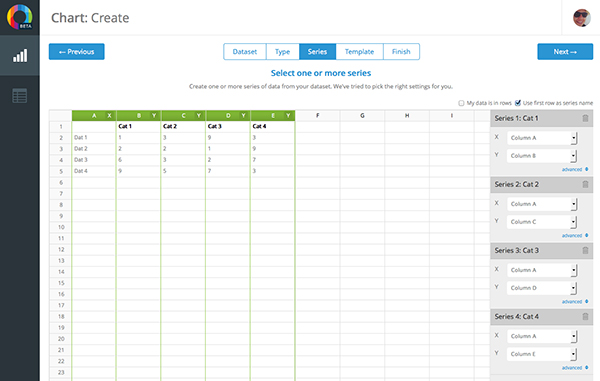600x381 pixels.
Task: Uncheck 'Use first row as series name'
Action: (x=518, y=103)
